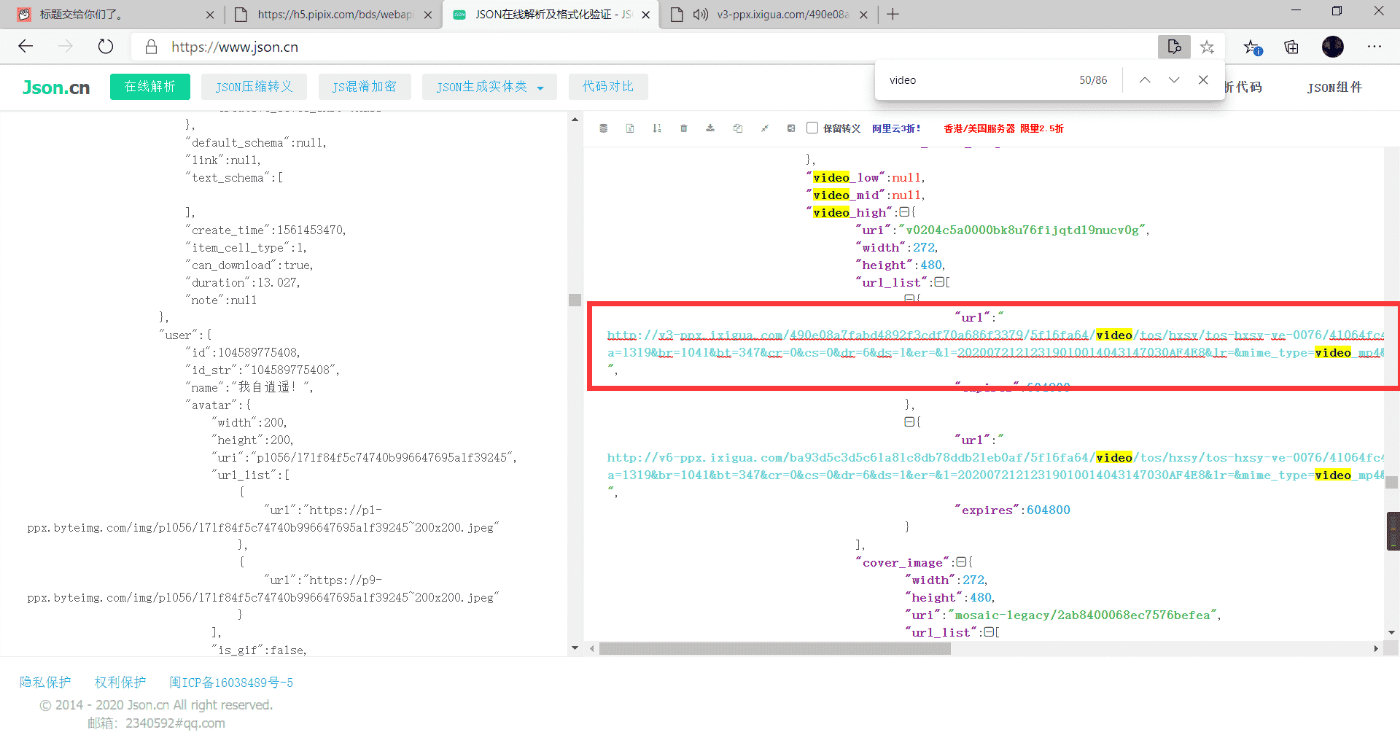The width and height of the screenshot is (1400, 751).
Task: Open the 代码对比 tool
Action: [x=608, y=87]
